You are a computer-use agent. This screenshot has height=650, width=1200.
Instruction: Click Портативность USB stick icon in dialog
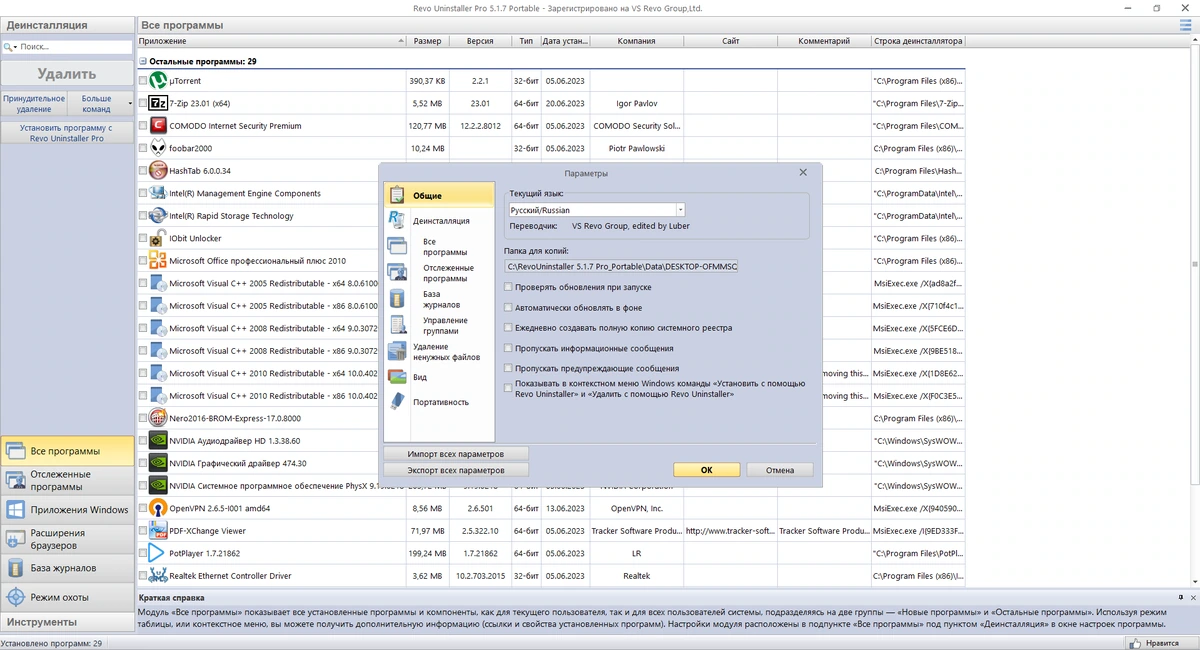click(x=397, y=402)
